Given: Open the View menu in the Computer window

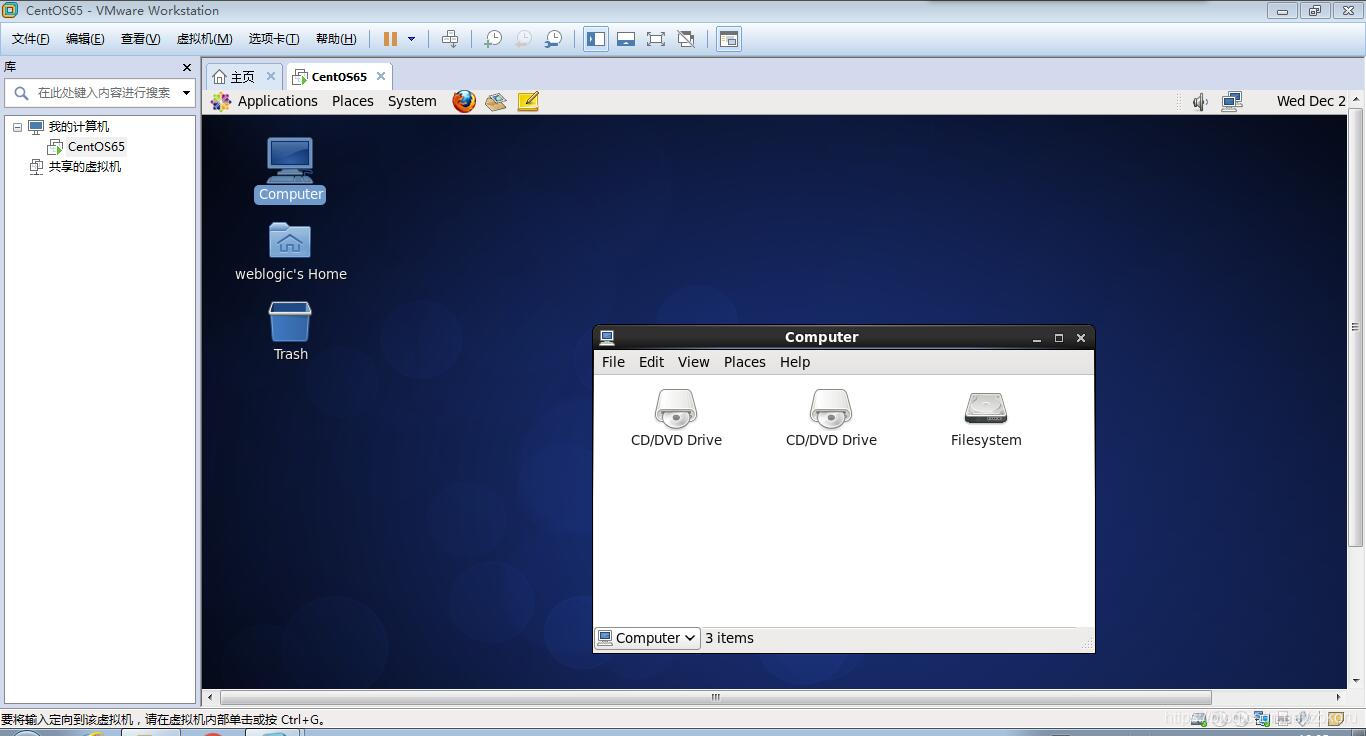Looking at the screenshot, I should (x=693, y=362).
